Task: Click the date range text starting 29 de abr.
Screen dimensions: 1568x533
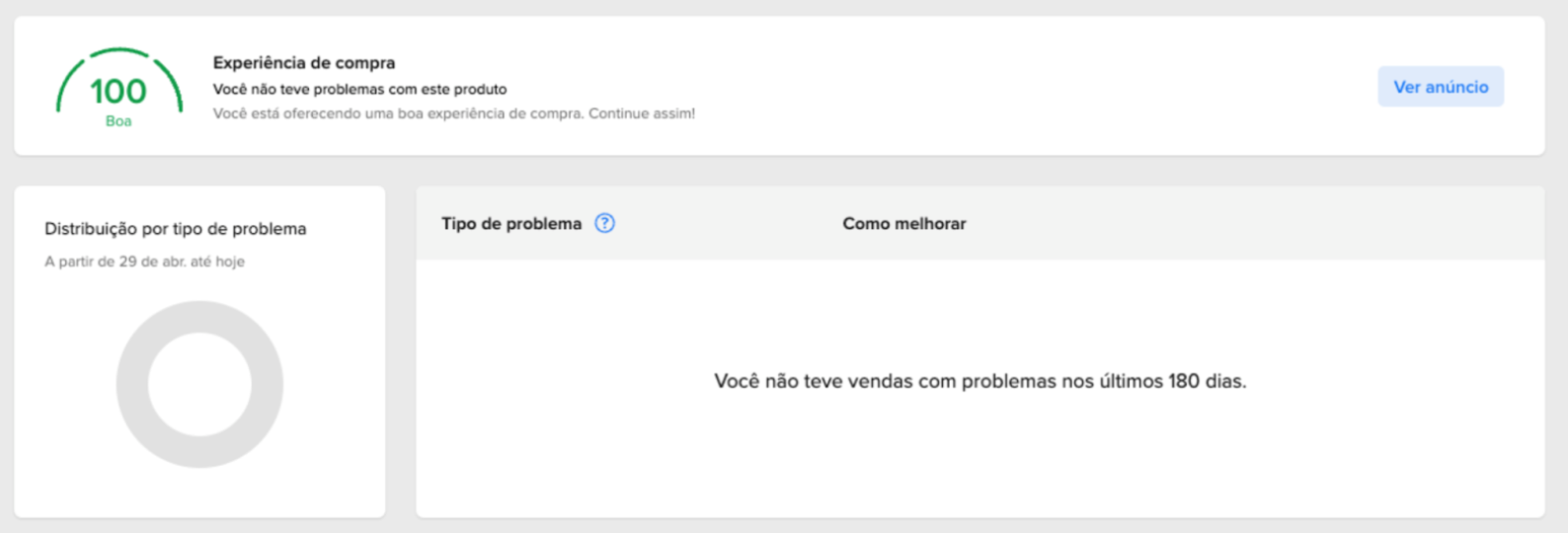Action: pyautogui.click(x=144, y=262)
